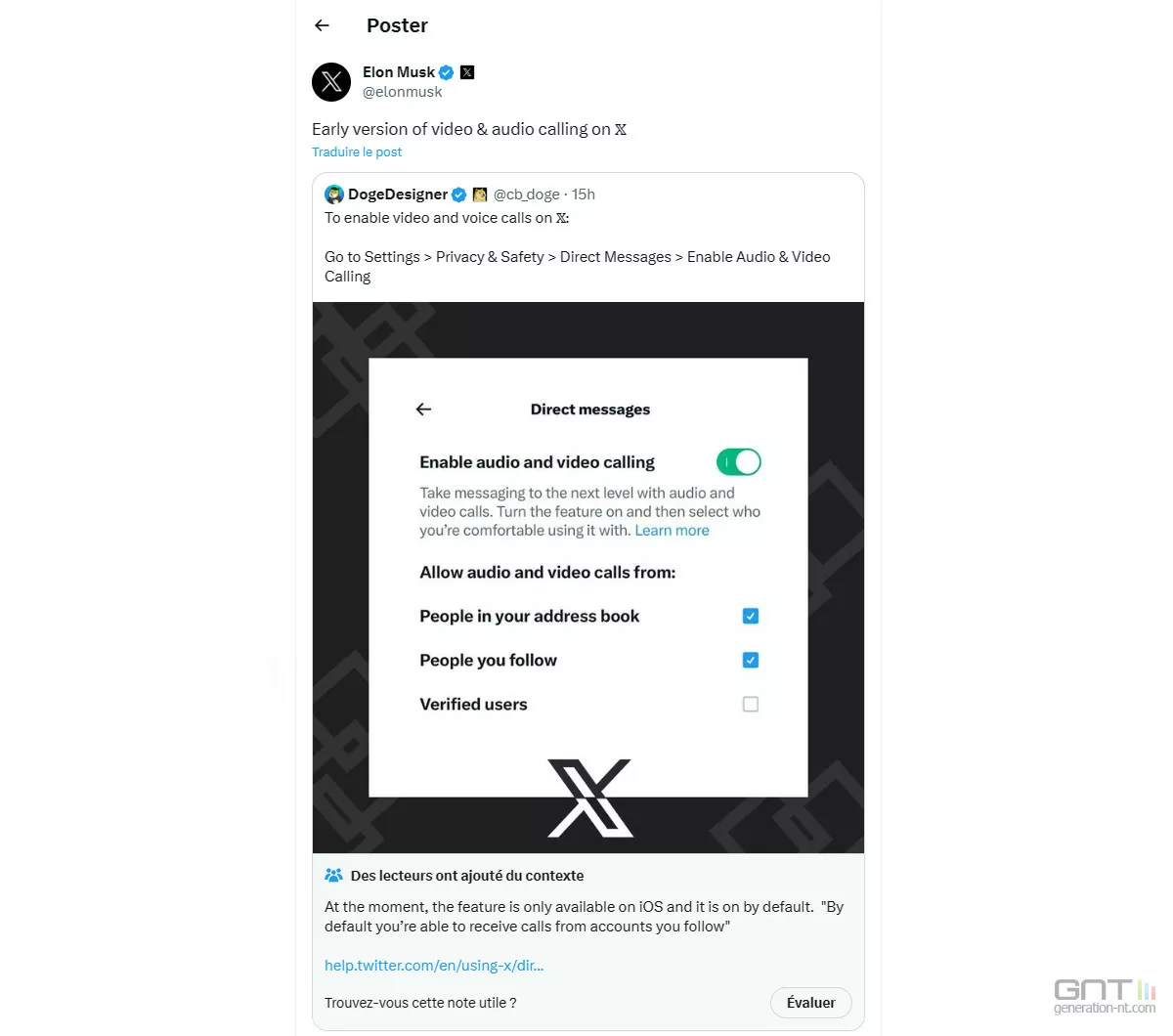Open DogeDesigner's profile avatar
This screenshot has height=1036, width=1173.
point(334,194)
